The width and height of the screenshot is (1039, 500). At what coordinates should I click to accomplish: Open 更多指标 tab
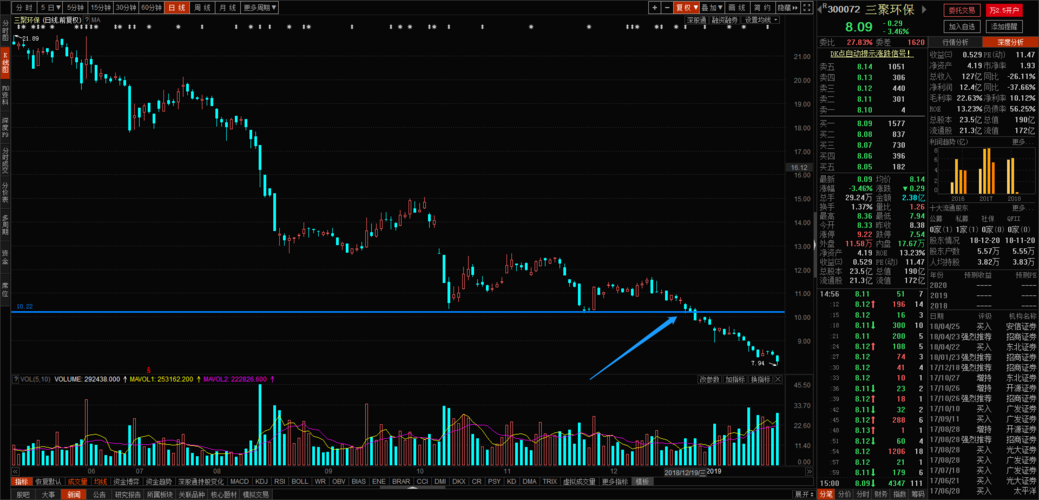(x=616, y=481)
